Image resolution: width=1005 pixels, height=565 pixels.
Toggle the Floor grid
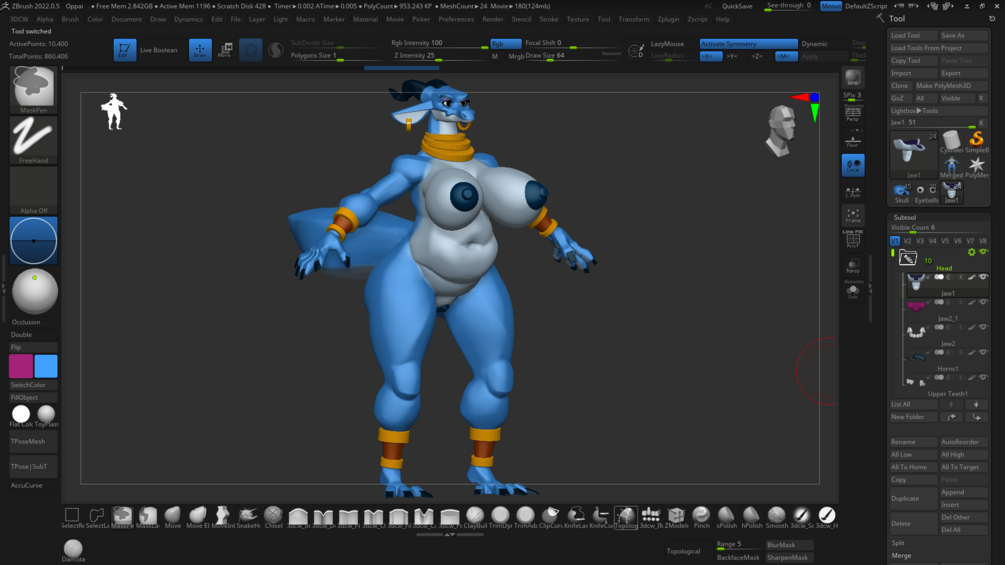tap(852, 140)
